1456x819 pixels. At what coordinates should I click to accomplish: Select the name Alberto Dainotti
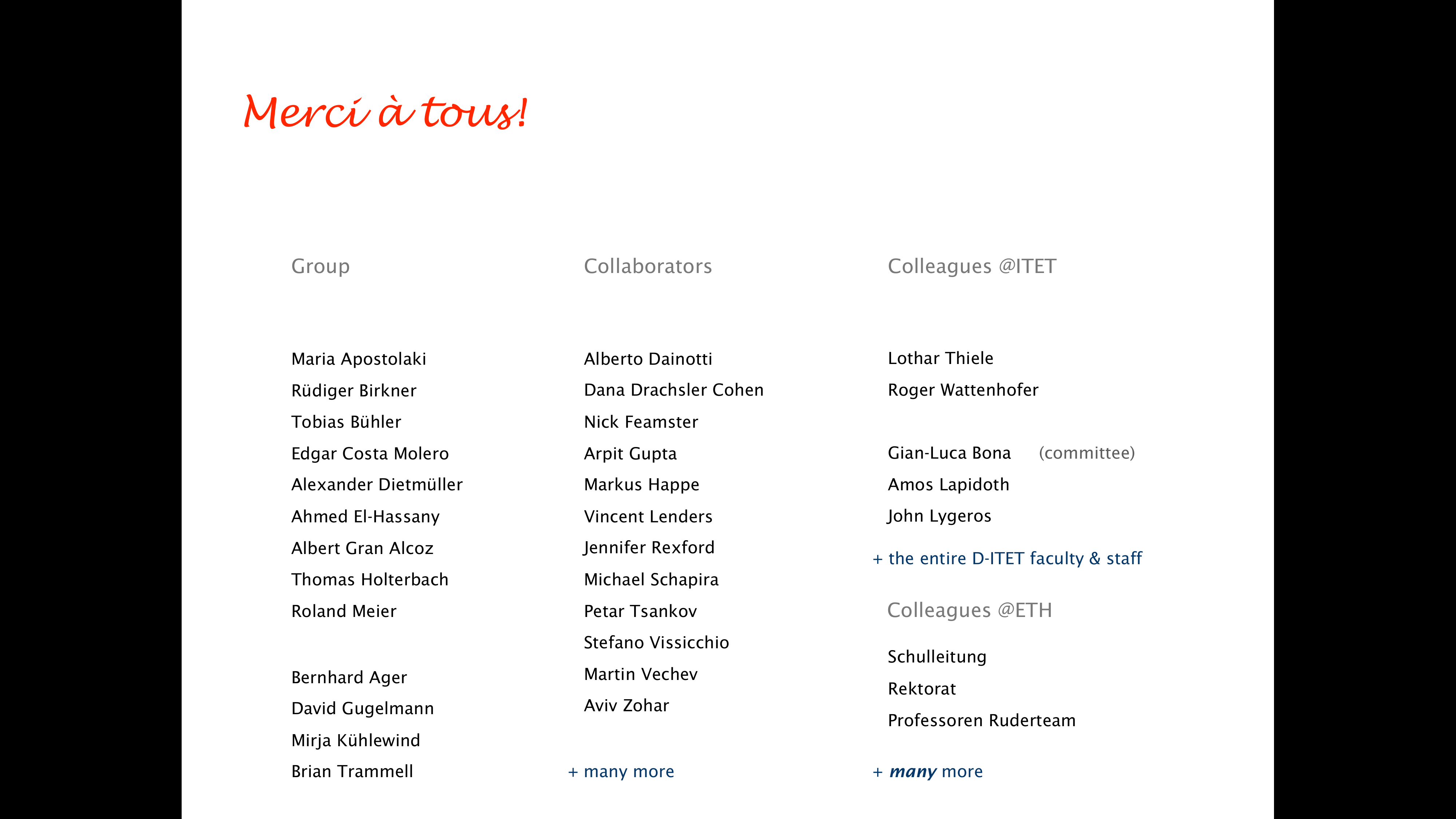647,359
